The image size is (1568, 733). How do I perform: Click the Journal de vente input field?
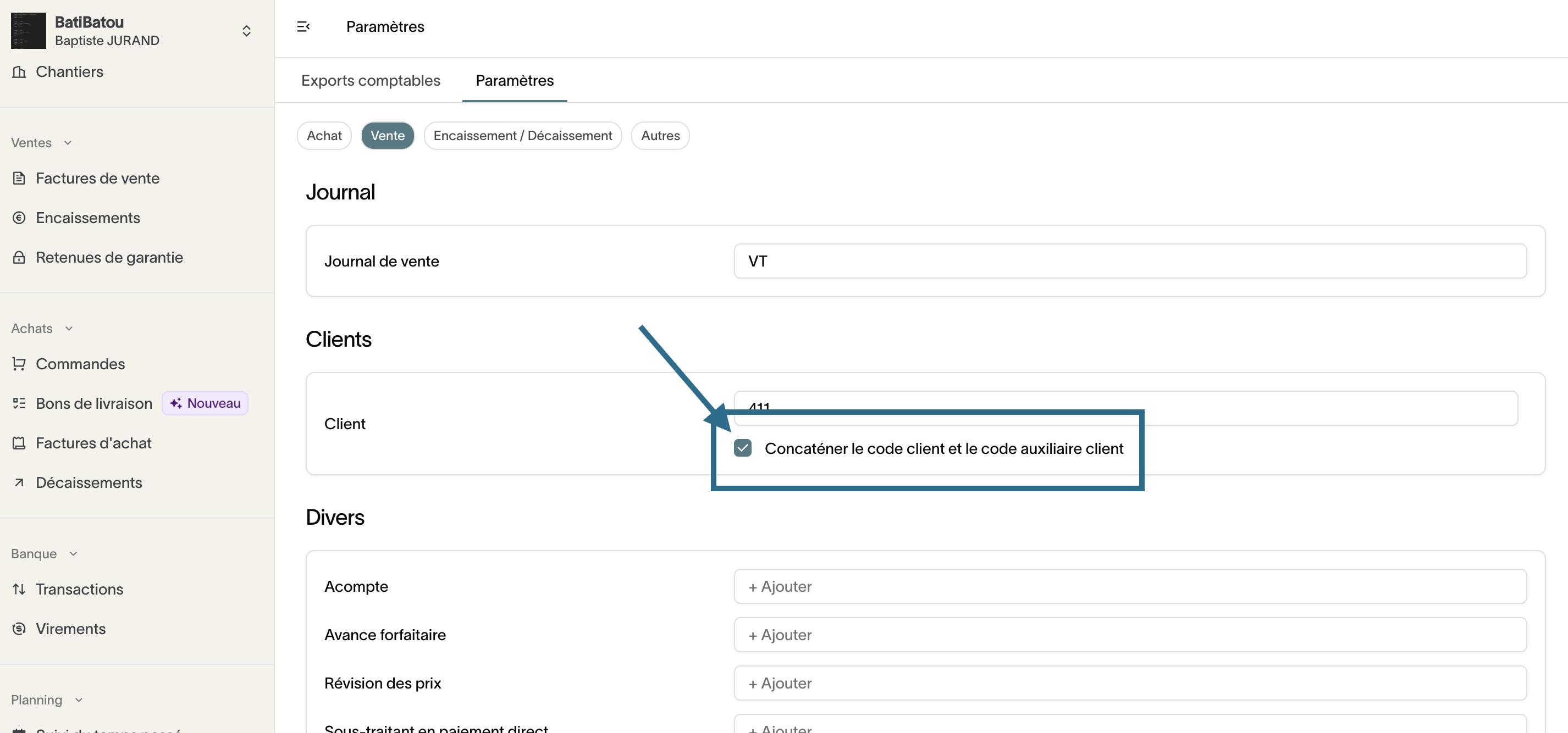click(x=1129, y=261)
